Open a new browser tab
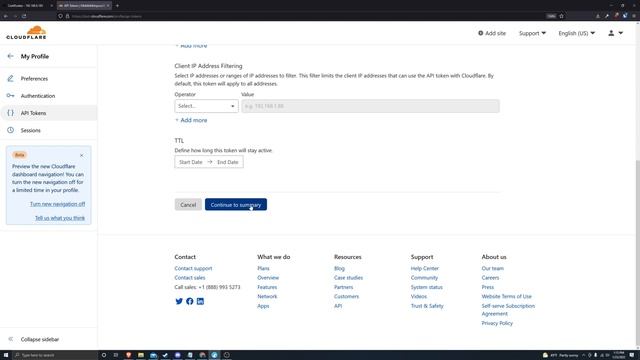This screenshot has height=360, width=640. click(117, 6)
